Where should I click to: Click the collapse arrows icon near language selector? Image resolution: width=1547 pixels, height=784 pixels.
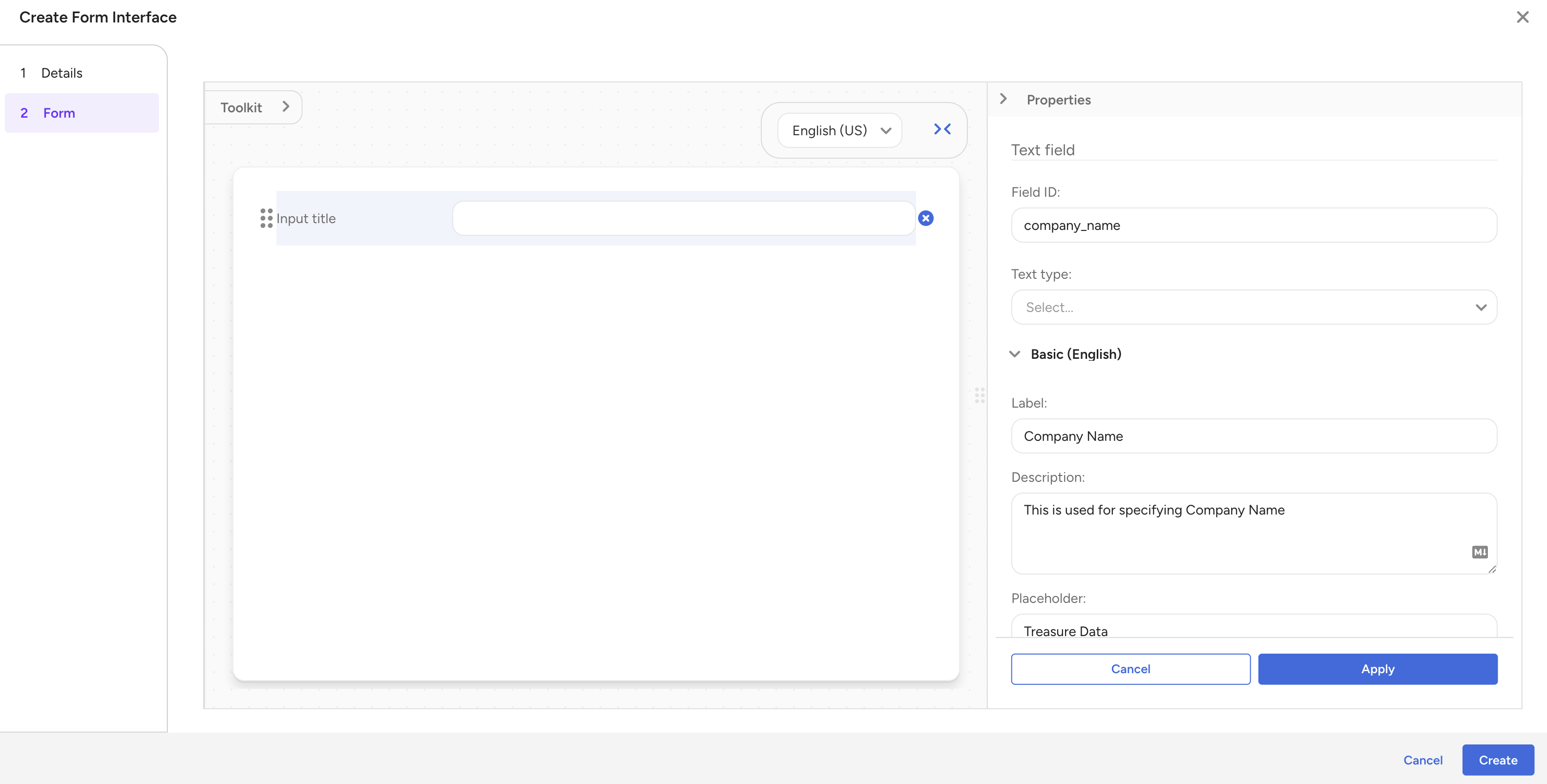tap(941, 130)
